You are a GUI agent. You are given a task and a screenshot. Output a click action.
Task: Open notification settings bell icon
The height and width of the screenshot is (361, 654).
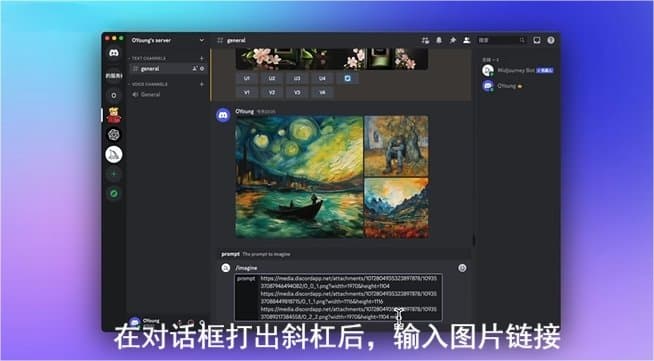click(439, 40)
